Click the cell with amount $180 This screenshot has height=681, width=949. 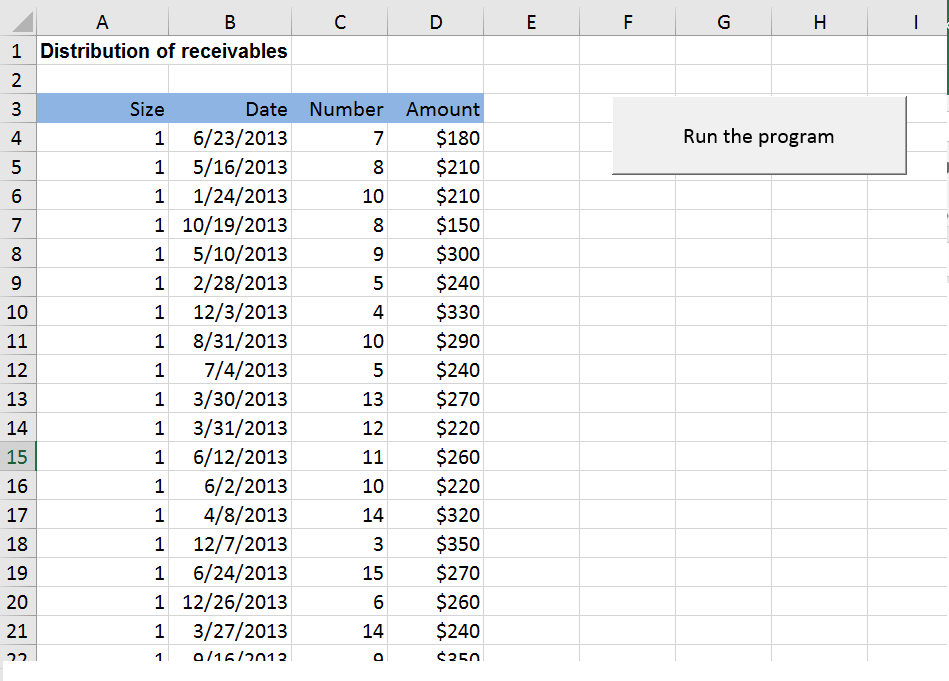[436, 138]
